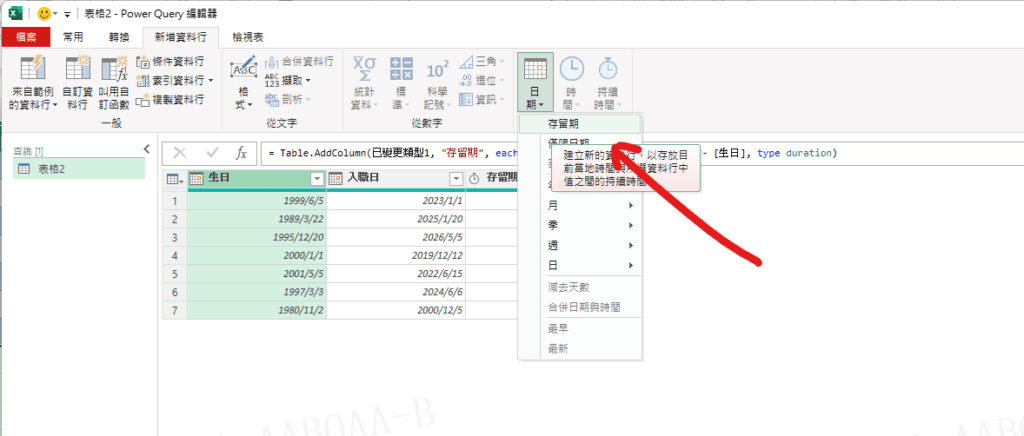Expand the 索引資料行 dropdown arrow

pos(210,80)
